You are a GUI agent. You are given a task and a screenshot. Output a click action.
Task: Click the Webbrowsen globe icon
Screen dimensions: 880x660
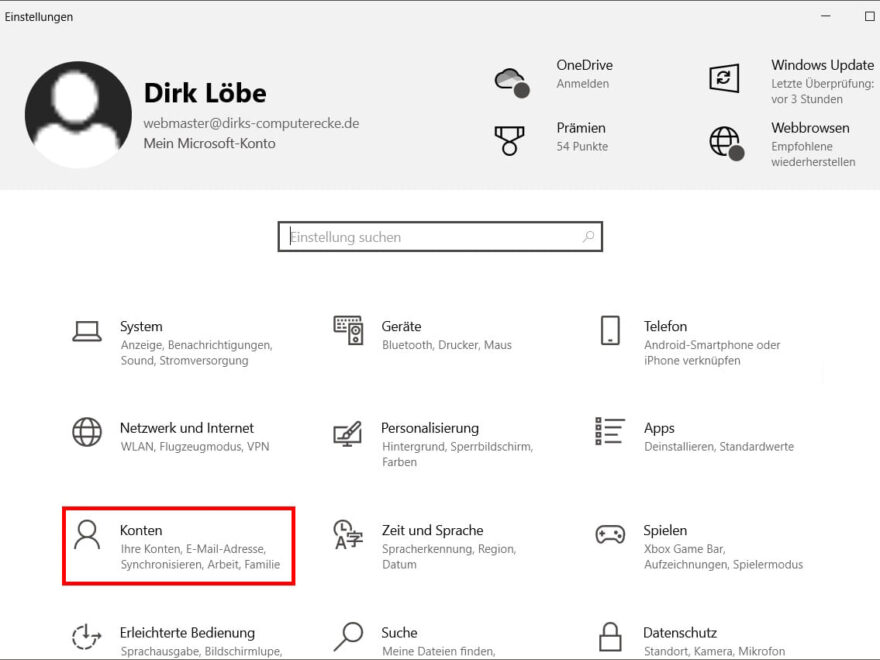[727, 143]
